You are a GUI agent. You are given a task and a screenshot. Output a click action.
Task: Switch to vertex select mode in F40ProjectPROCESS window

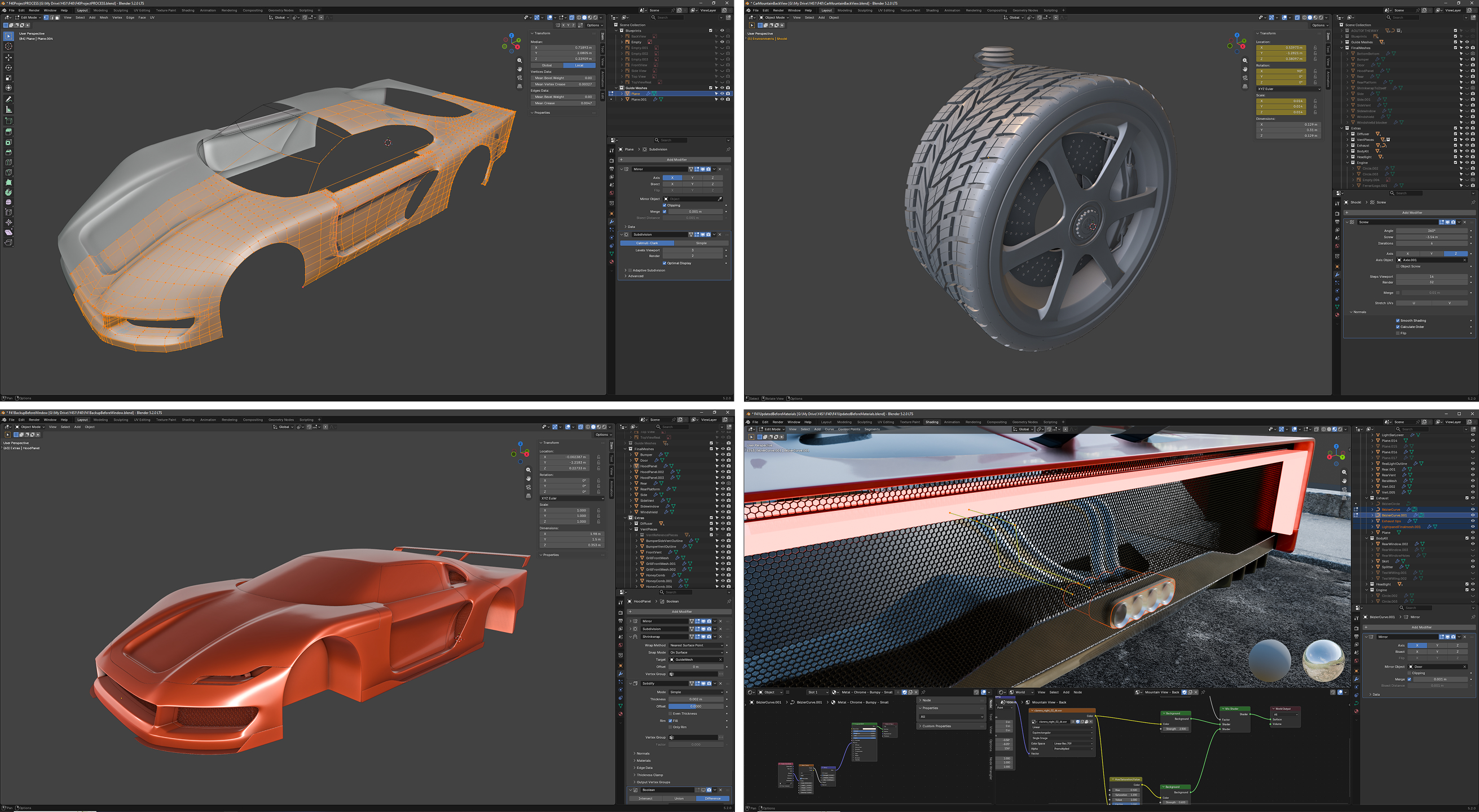point(46,18)
